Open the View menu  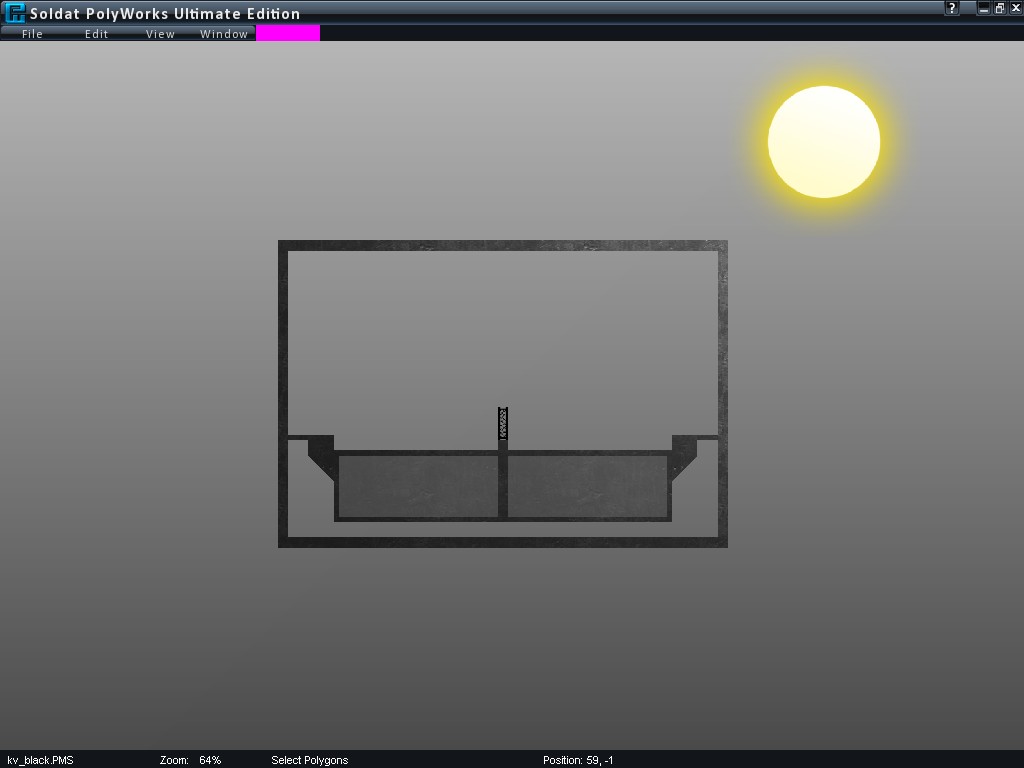(x=160, y=34)
